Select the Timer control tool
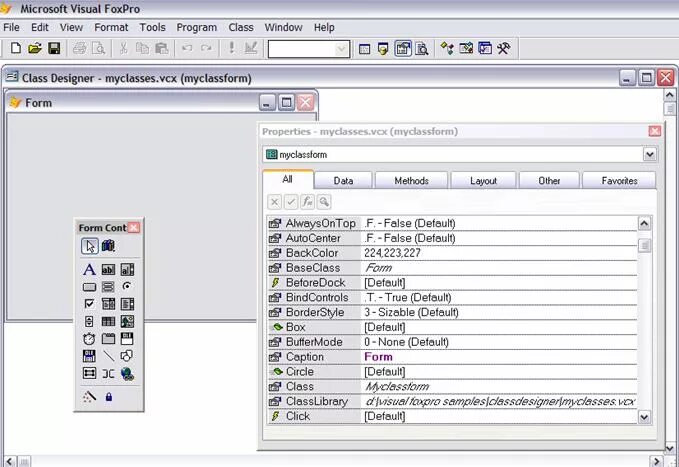This screenshot has width=679, height=467. (x=89, y=338)
